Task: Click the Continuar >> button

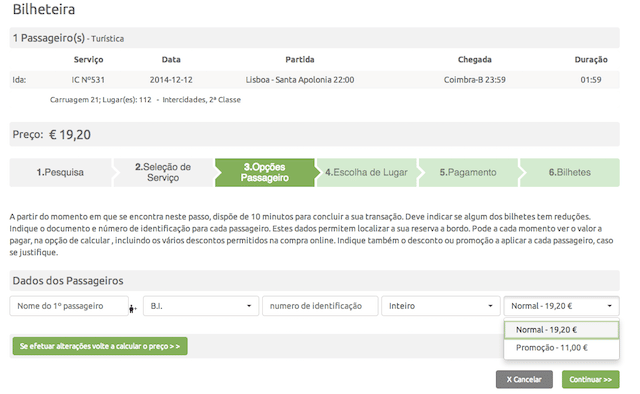Action: tap(591, 380)
